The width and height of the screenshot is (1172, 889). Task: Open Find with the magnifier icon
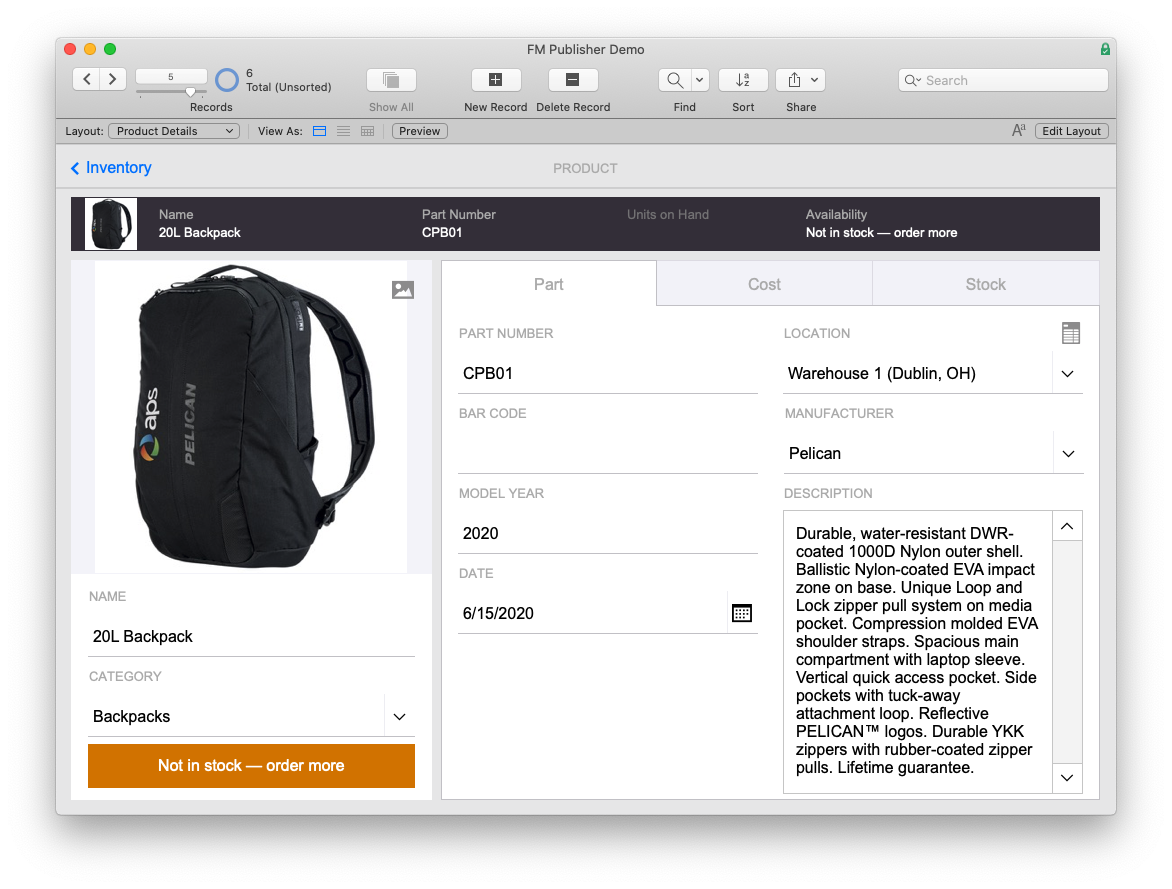pos(674,80)
